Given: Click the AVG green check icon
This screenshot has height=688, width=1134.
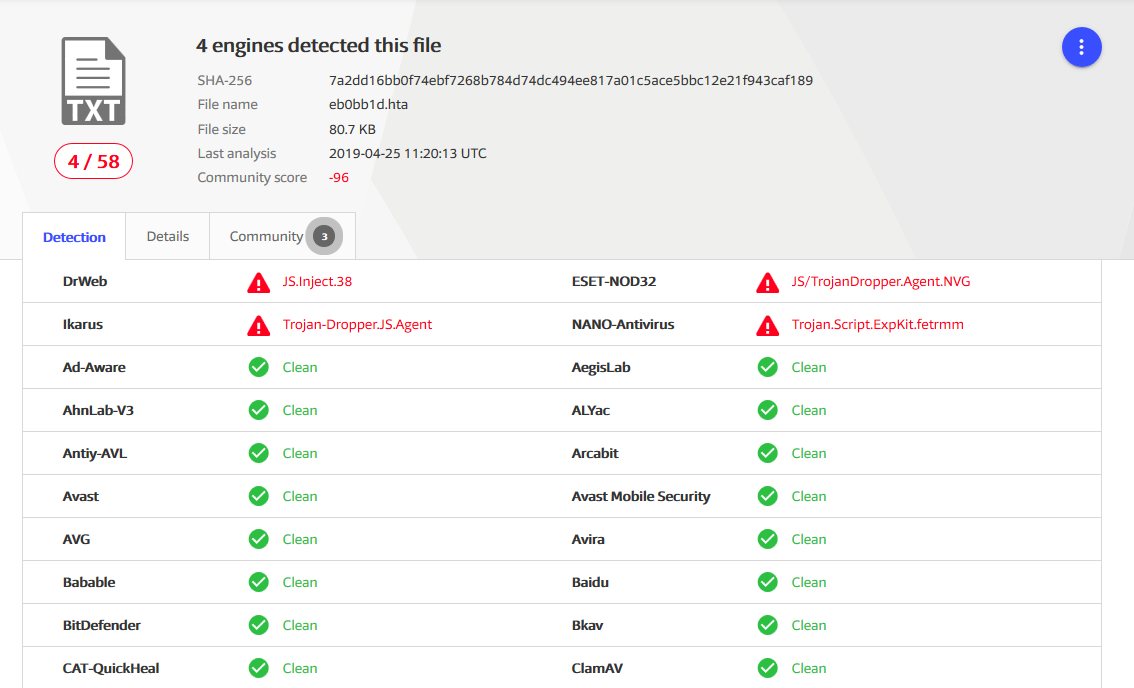Looking at the screenshot, I should (258, 539).
